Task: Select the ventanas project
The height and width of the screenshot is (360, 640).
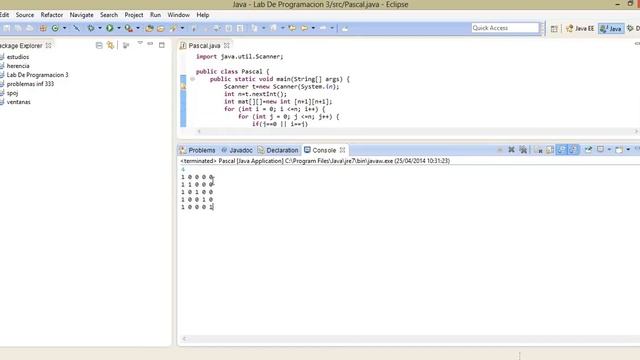Action: tap(18, 102)
